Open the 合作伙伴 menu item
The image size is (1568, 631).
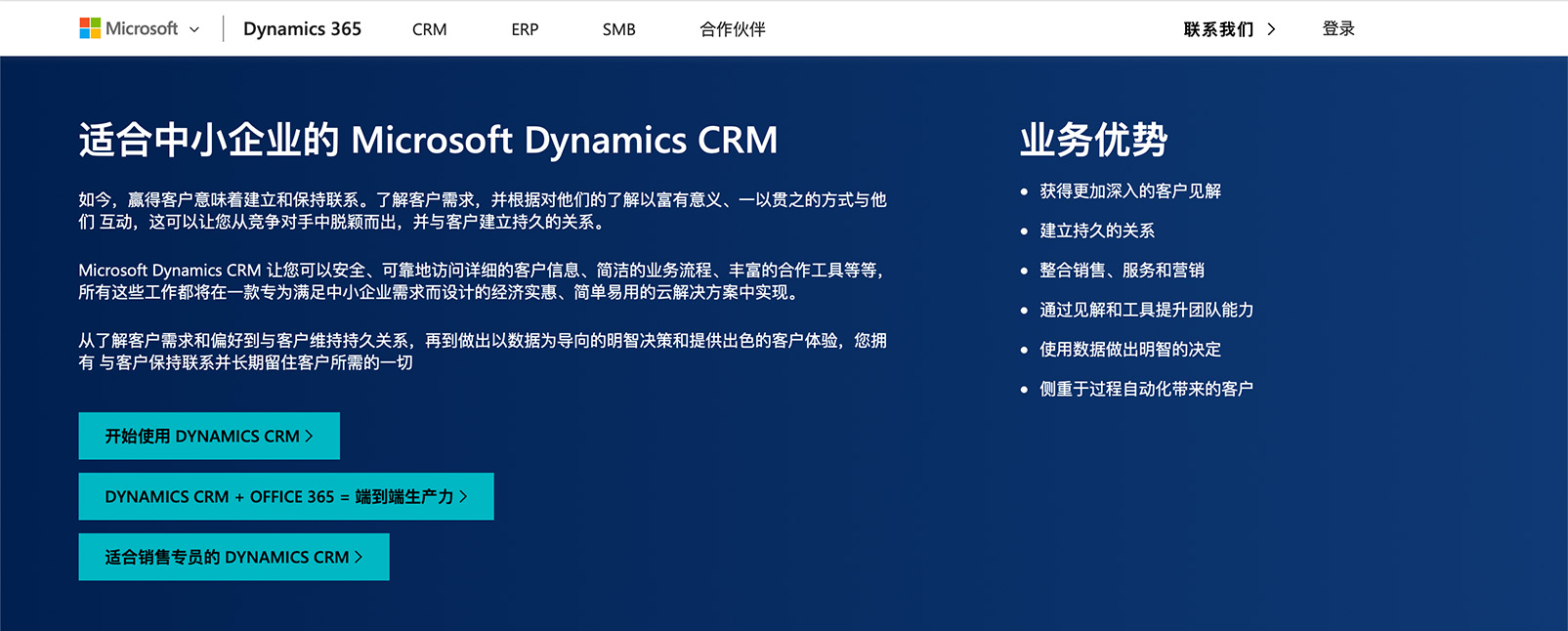click(x=732, y=29)
